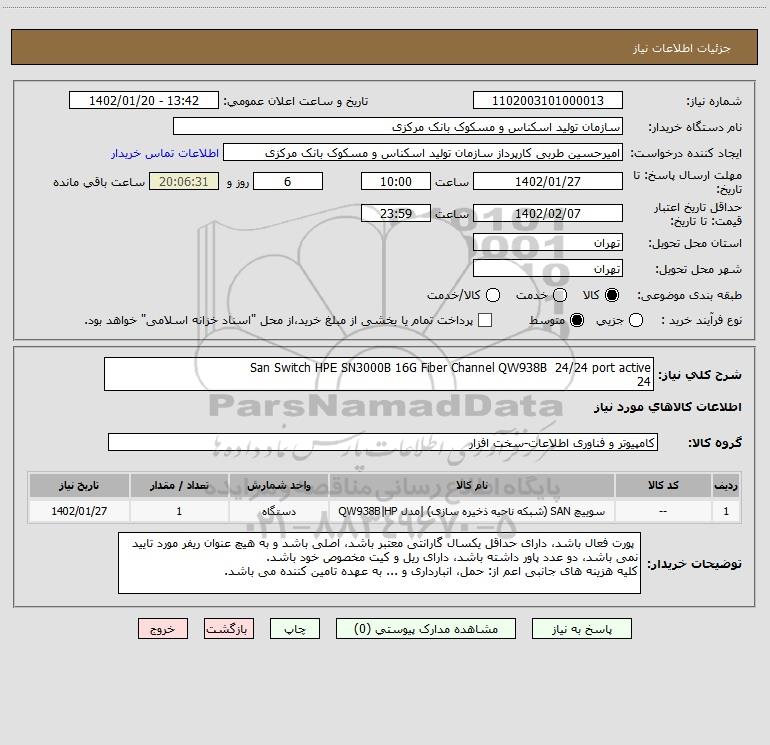The width and height of the screenshot is (770, 745).
Task: Click the buyer organization name field
Action: pyautogui.click(x=398, y=127)
